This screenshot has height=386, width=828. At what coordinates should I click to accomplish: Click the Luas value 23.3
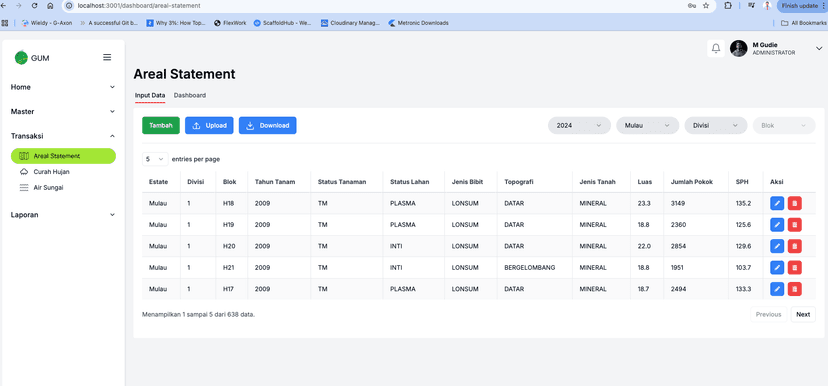(645, 203)
